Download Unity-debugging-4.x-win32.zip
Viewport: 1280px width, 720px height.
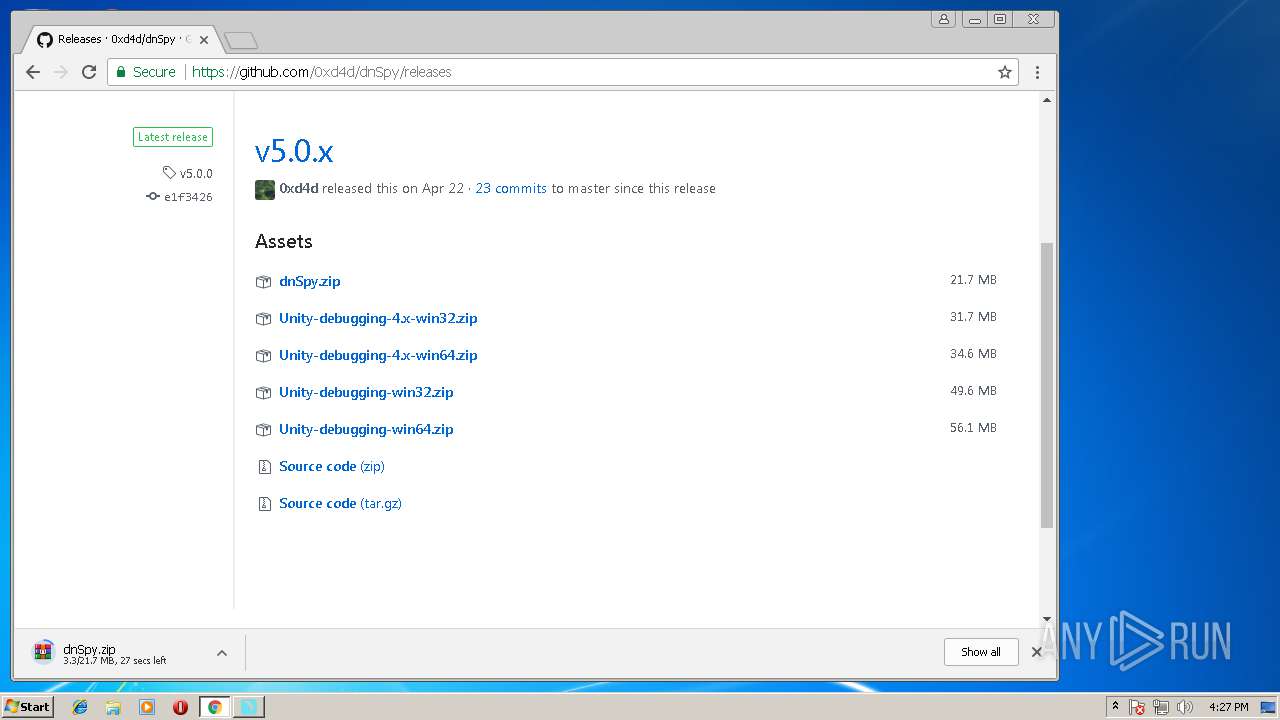pos(378,318)
